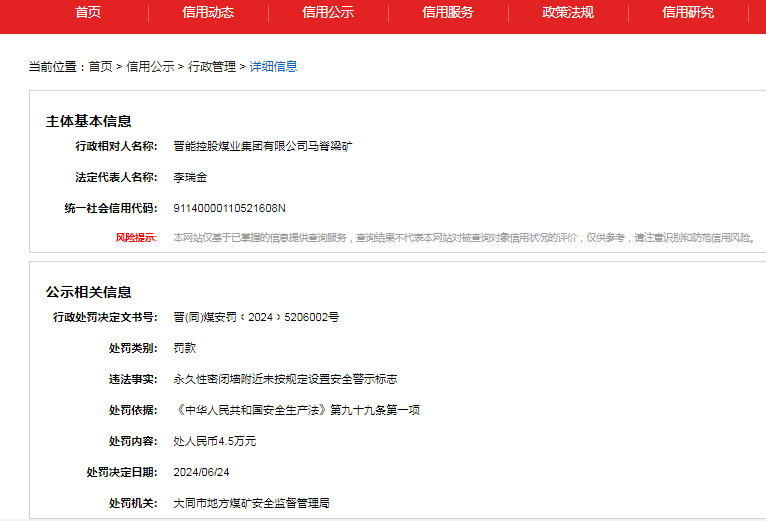Select violation text 永久性密闭墙附近未按规定设置安全警示标志
Viewport: 766px width, 521px height.
(x=285, y=379)
